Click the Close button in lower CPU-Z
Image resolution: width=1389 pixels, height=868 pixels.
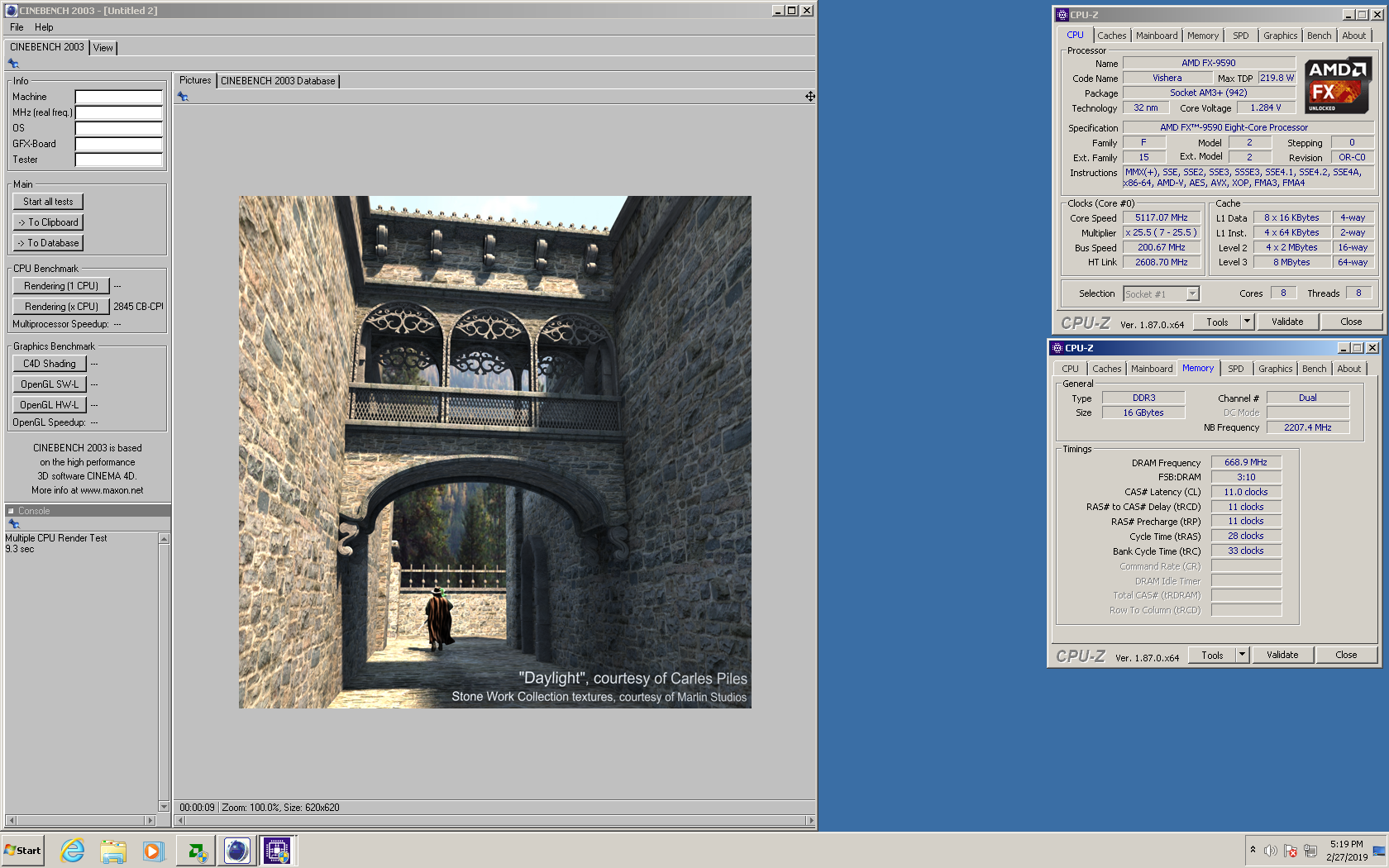[x=1346, y=655]
